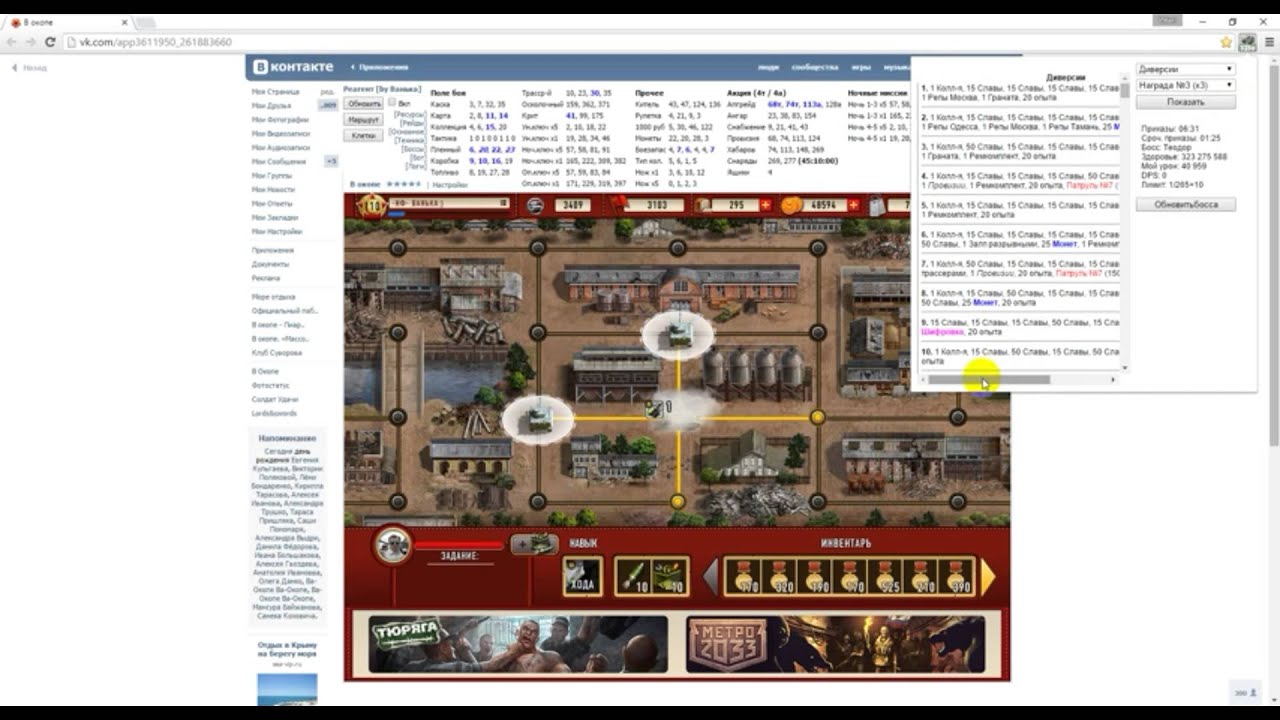The image size is (1280, 720).
Task: Click the 'люди' link in VK header
Action: point(768,67)
